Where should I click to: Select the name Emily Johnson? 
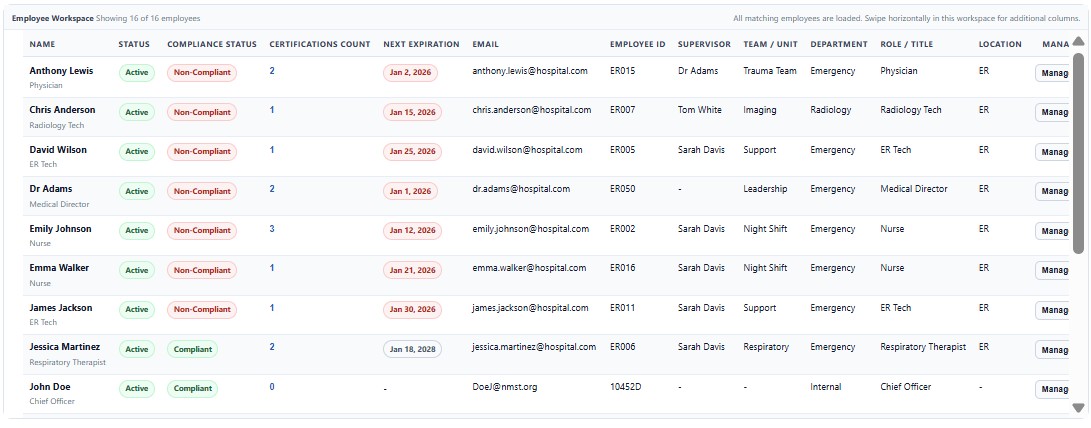click(x=61, y=229)
